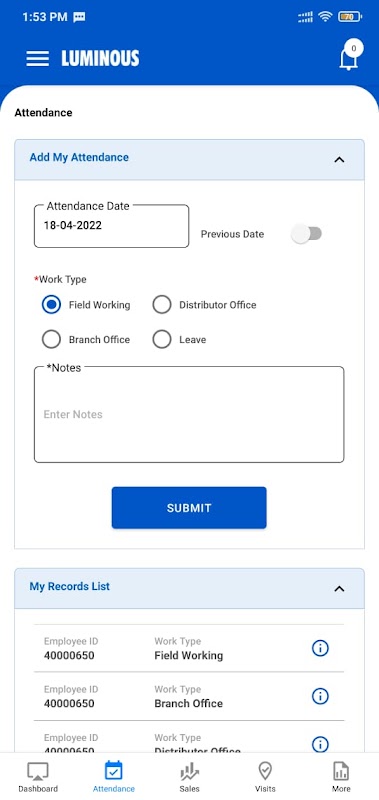Open the Sales chart tab
Screen dimensions: 379x800
point(189,776)
